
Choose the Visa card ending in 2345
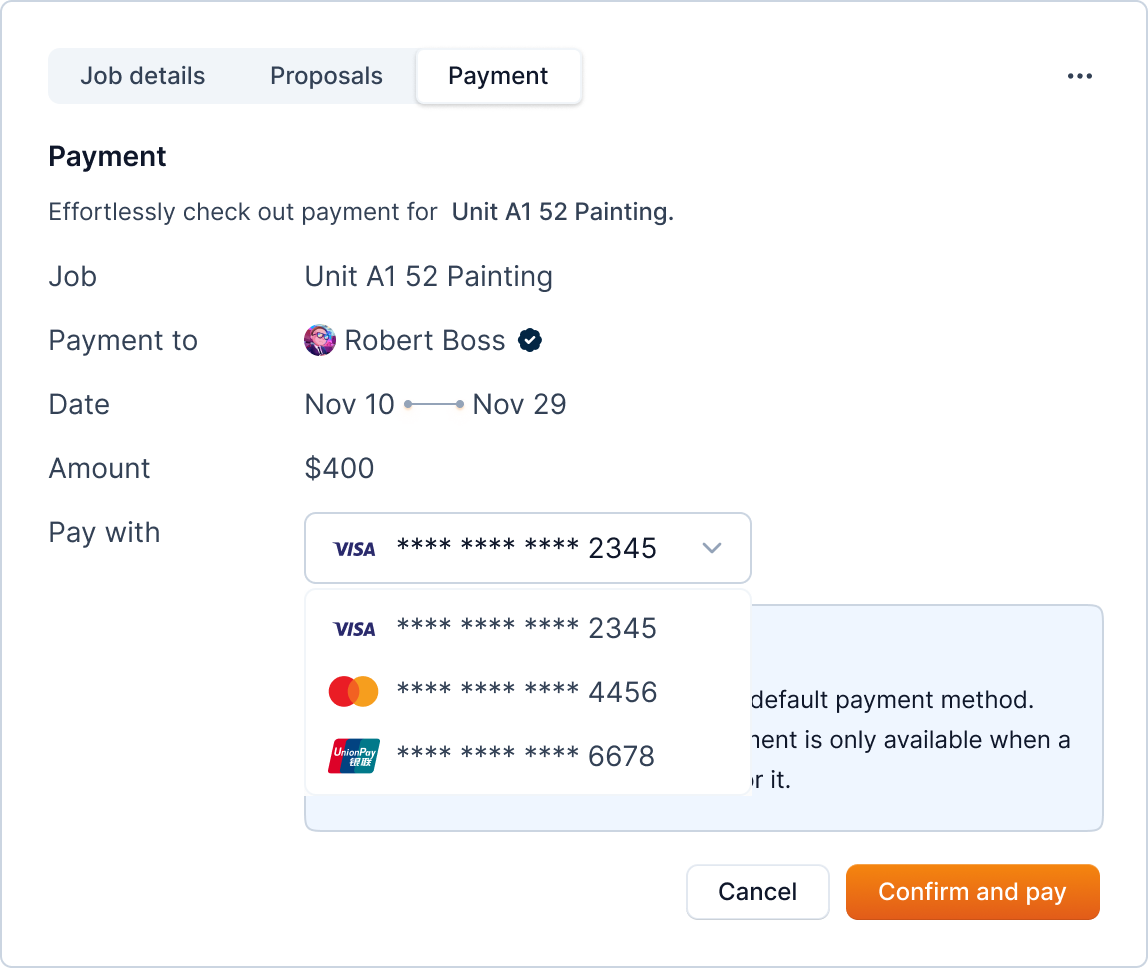(526, 629)
